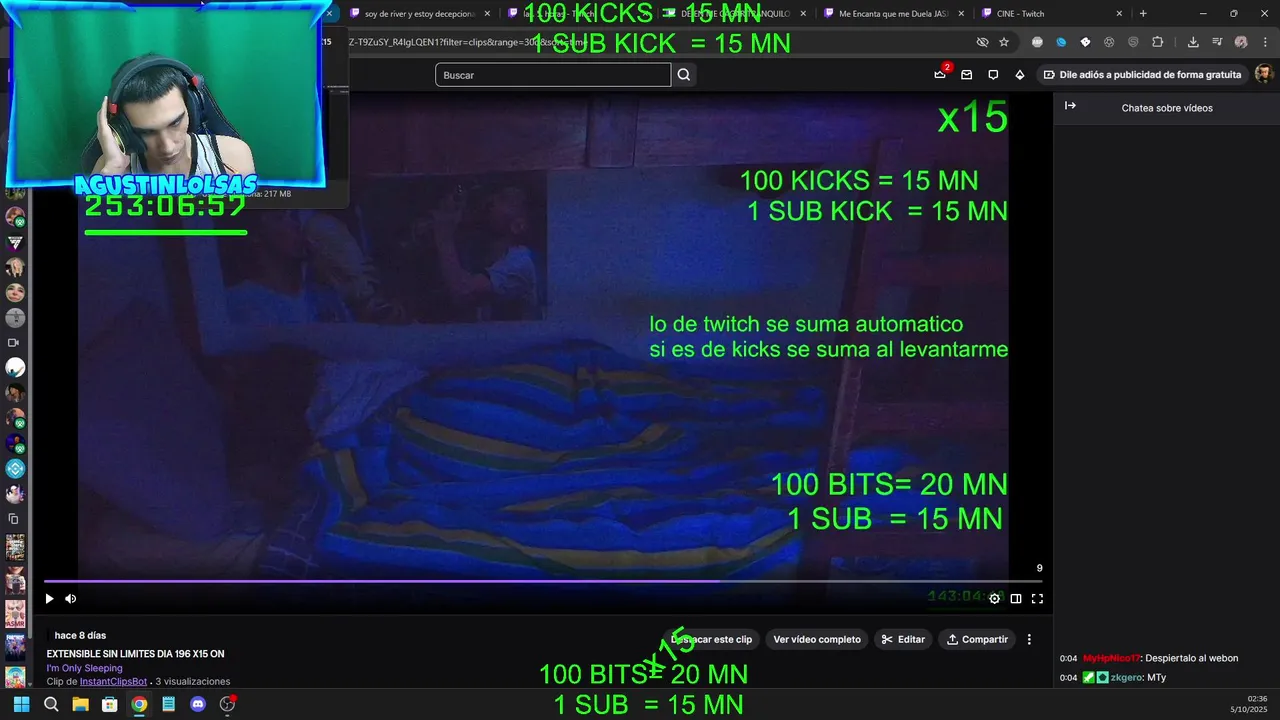
Task: Open sidebar camera icon under channels
Action: click(14, 343)
